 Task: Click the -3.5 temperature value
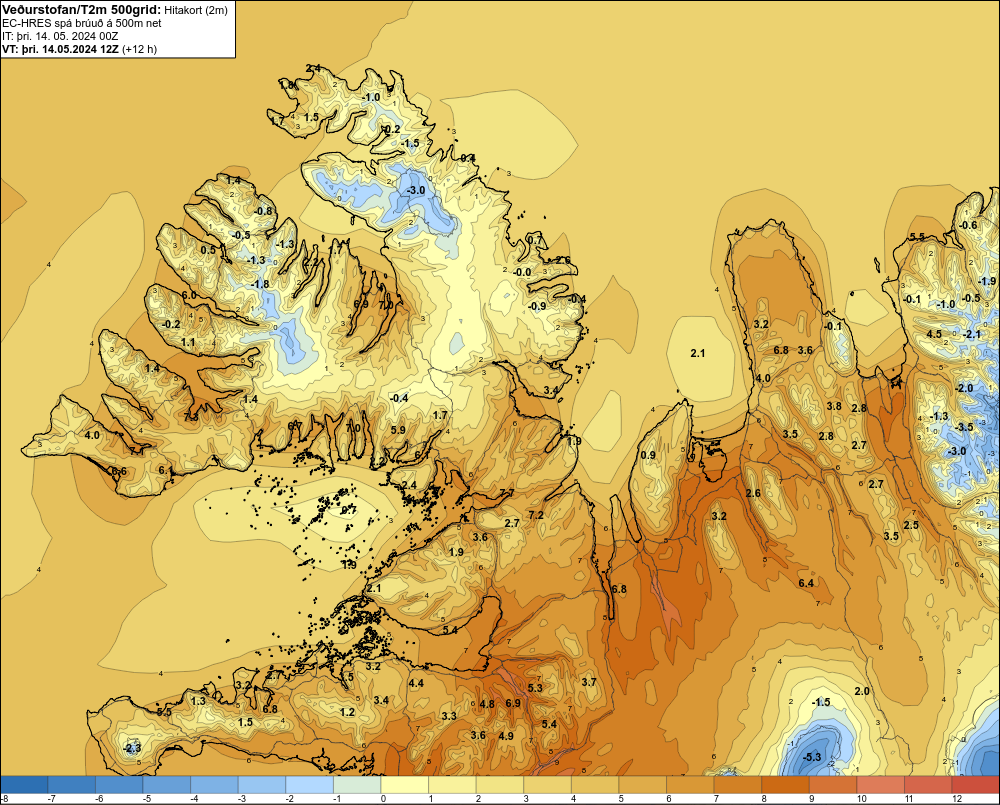click(964, 427)
